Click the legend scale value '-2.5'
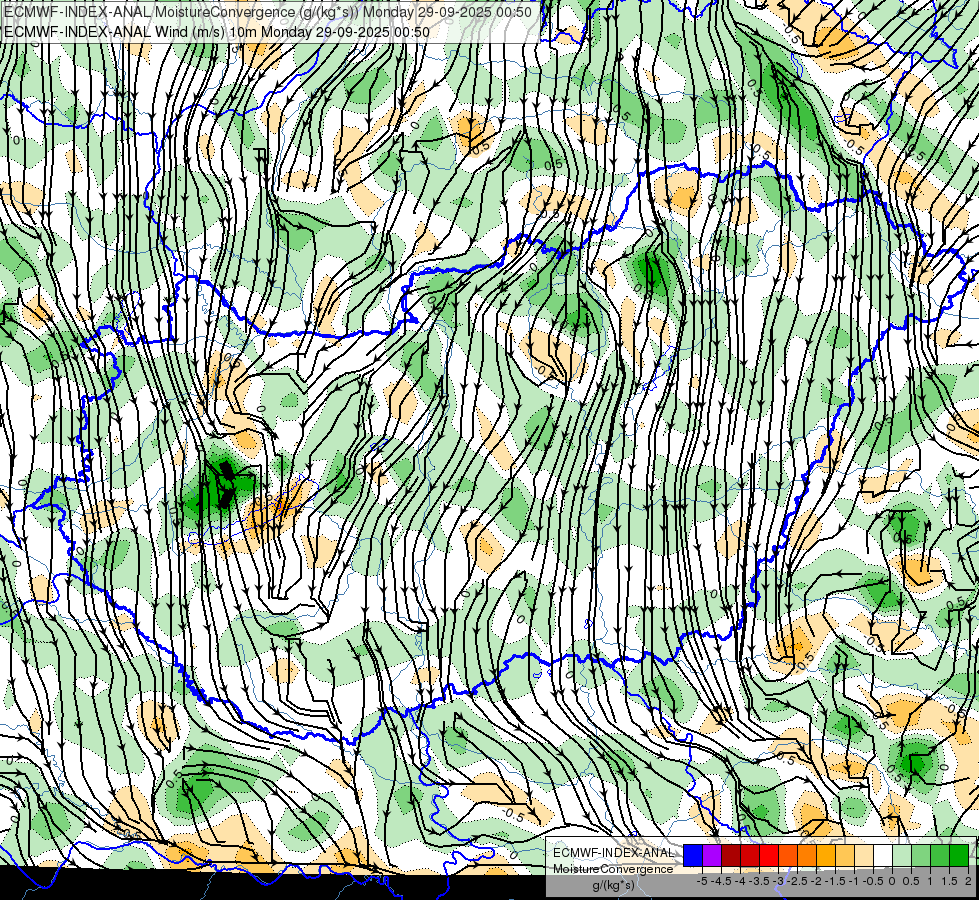The image size is (979, 900). (797, 881)
